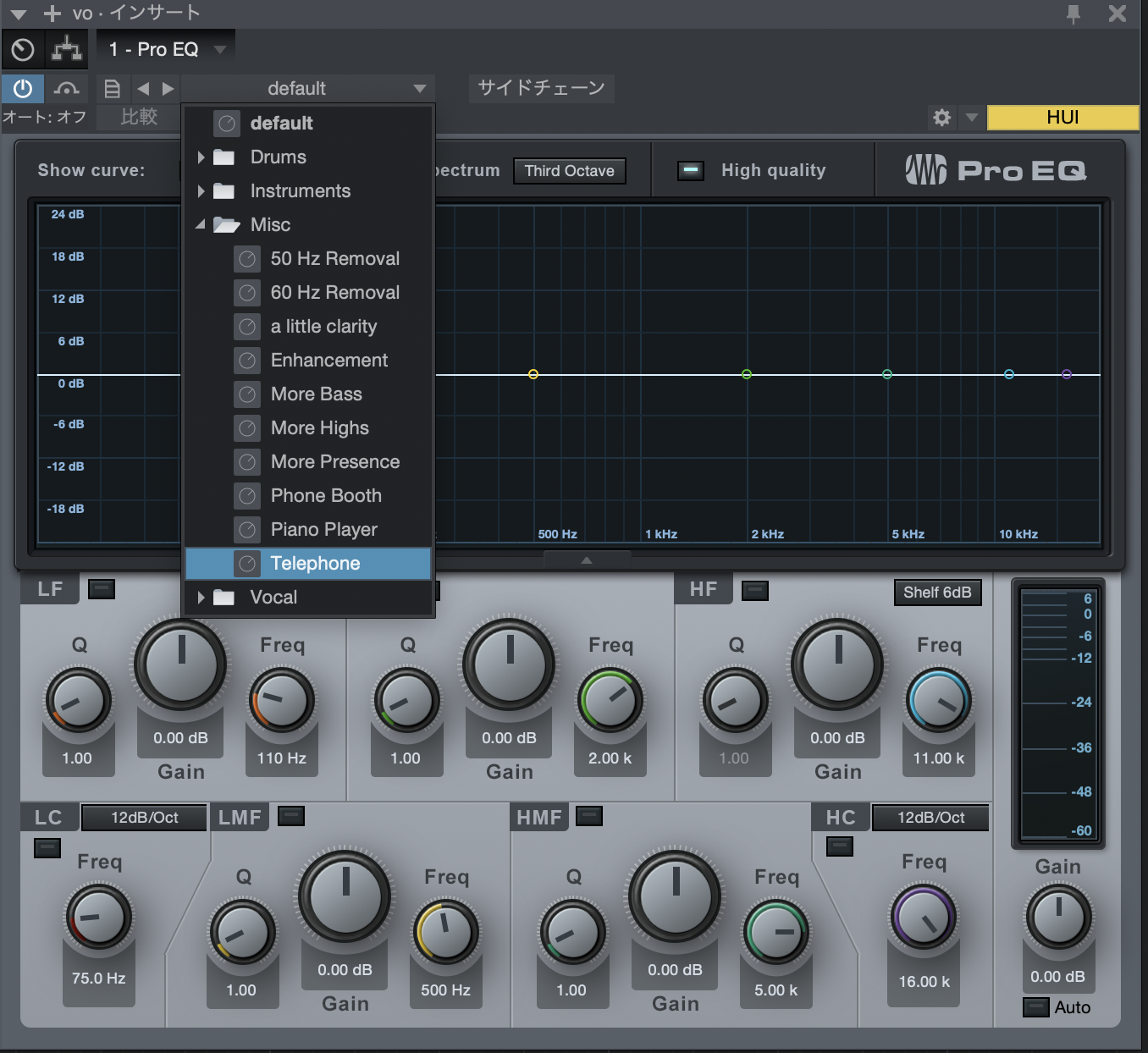This screenshot has height=1053, width=1148.
Task: Click the 比較 compare button
Action: tap(139, 117)
